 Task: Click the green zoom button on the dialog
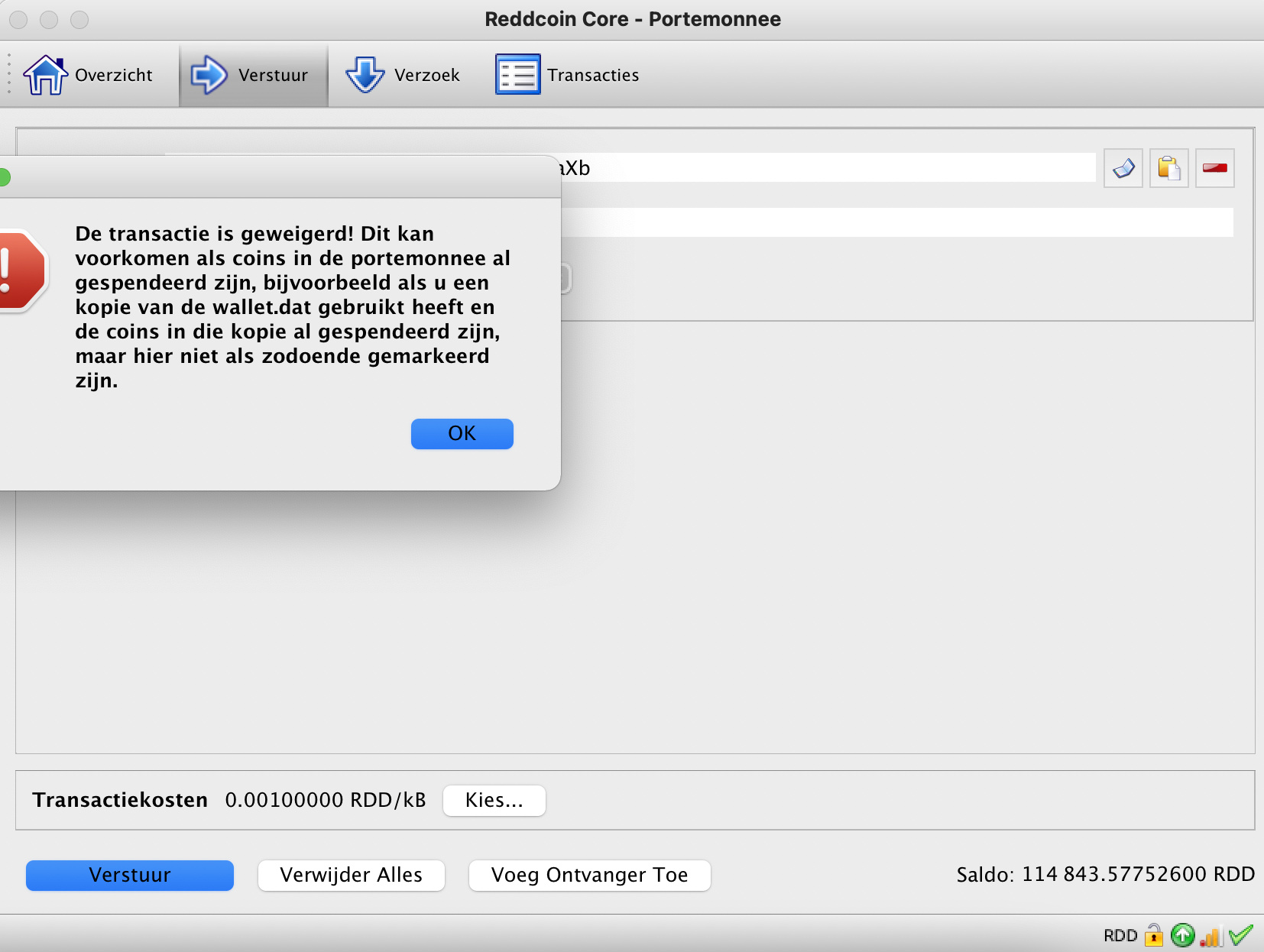coord(4,178)
